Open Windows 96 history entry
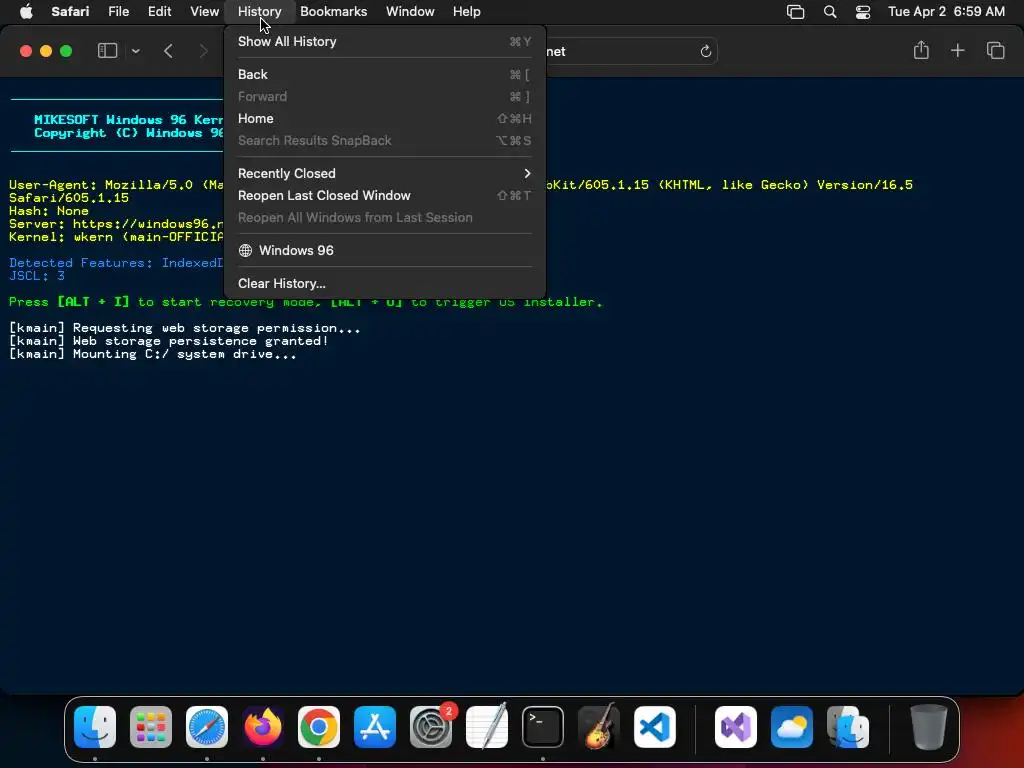 (x=385, y=251)
